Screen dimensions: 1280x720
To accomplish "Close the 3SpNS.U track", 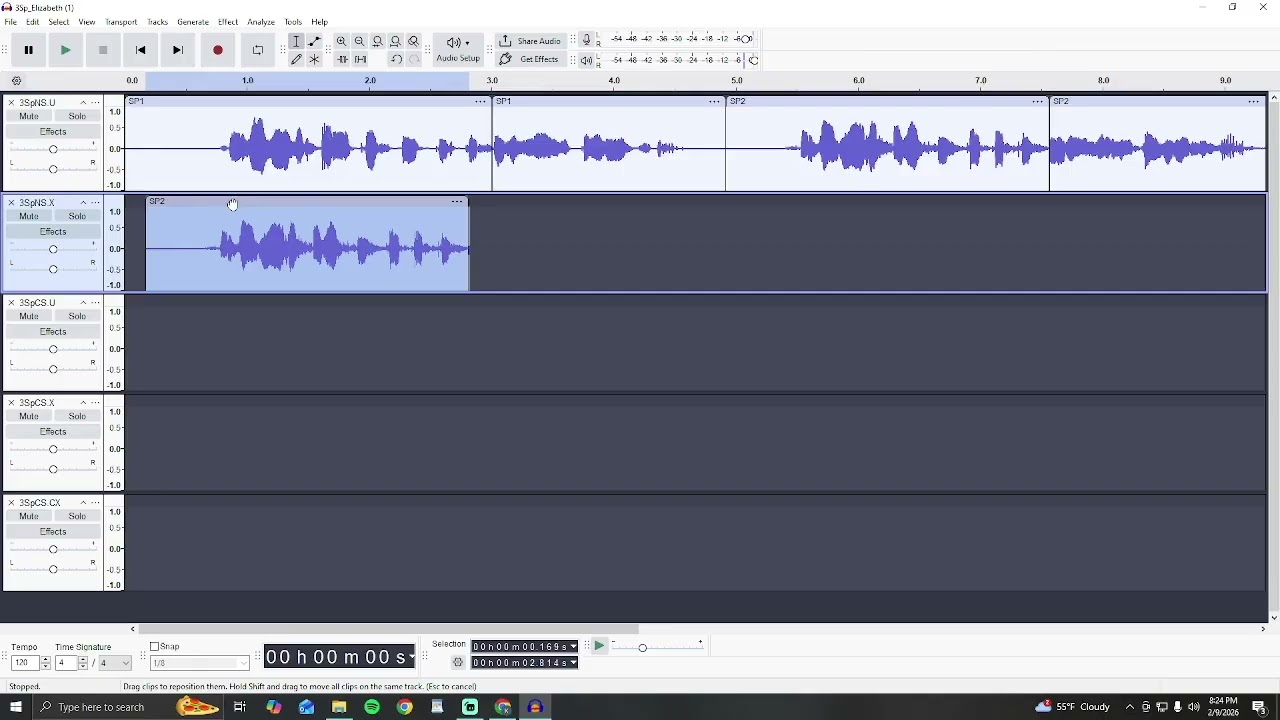I will pyautogui.click(x=11, y=103).
